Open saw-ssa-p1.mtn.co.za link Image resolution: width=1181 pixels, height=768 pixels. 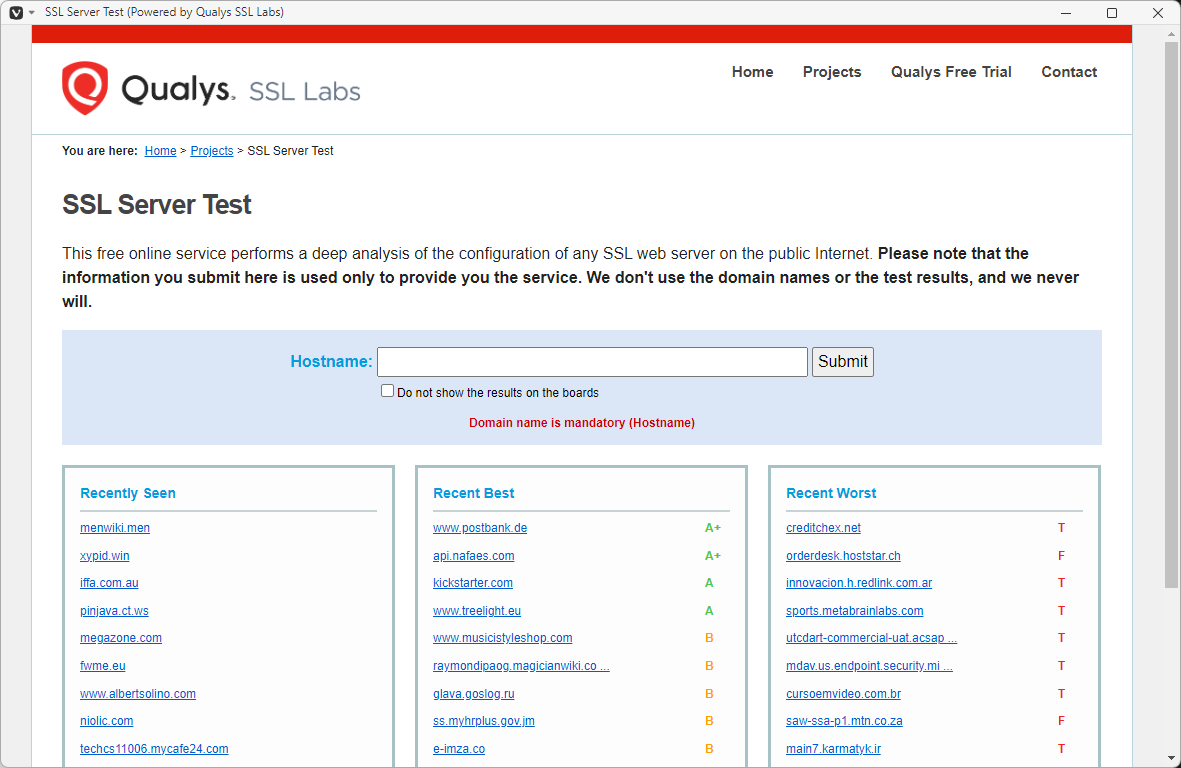(x=844, y=721)
